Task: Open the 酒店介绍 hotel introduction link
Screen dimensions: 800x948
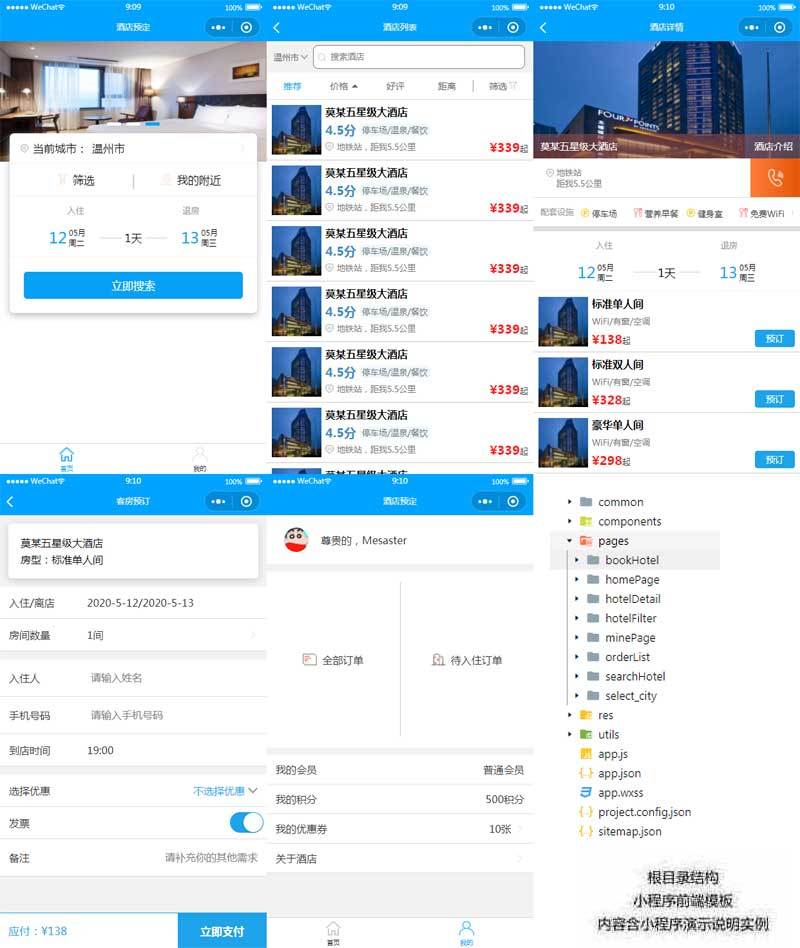Action: [773, 146]
